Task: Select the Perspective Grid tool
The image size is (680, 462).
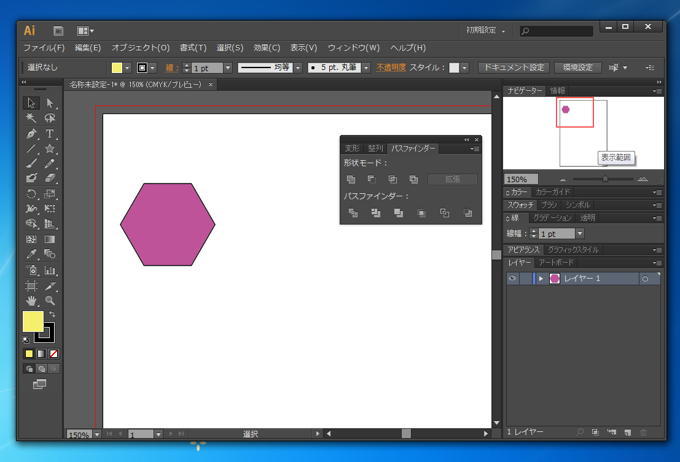Action: (50, 223)
